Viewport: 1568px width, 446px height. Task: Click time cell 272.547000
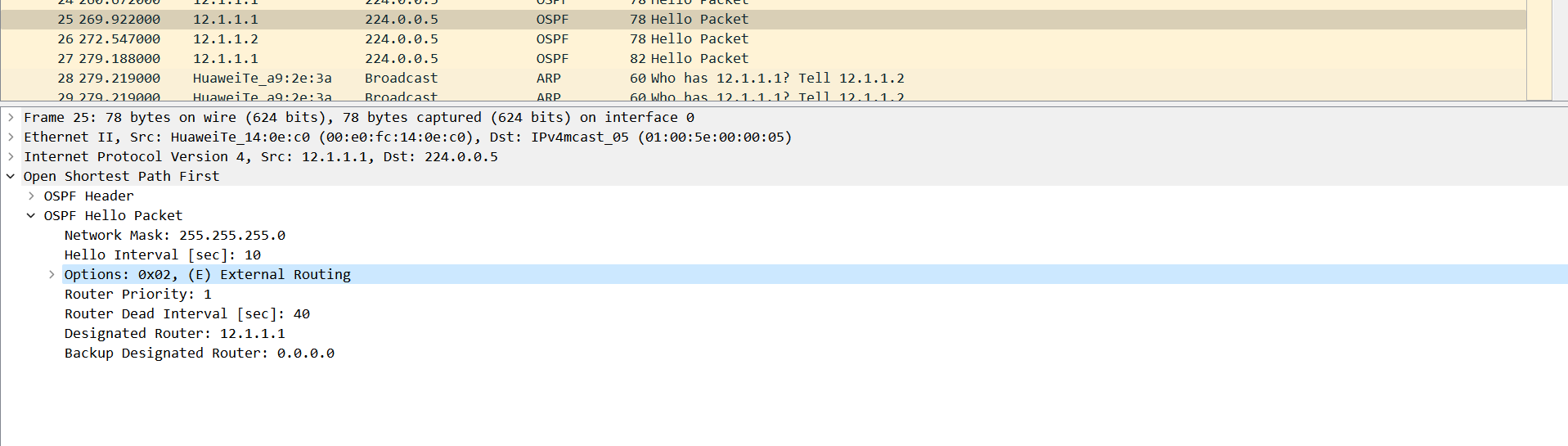119,39
